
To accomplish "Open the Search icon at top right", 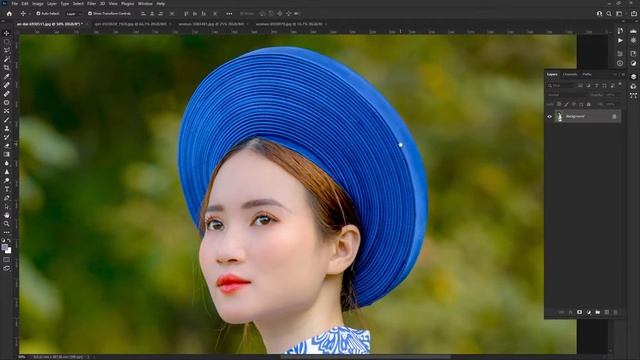I will [x=609, y=13].
